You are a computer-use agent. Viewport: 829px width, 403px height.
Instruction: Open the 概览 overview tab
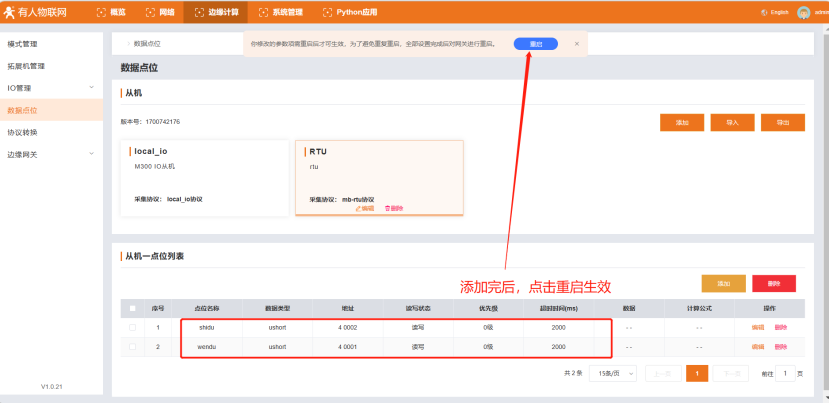(x=112, y=12)
